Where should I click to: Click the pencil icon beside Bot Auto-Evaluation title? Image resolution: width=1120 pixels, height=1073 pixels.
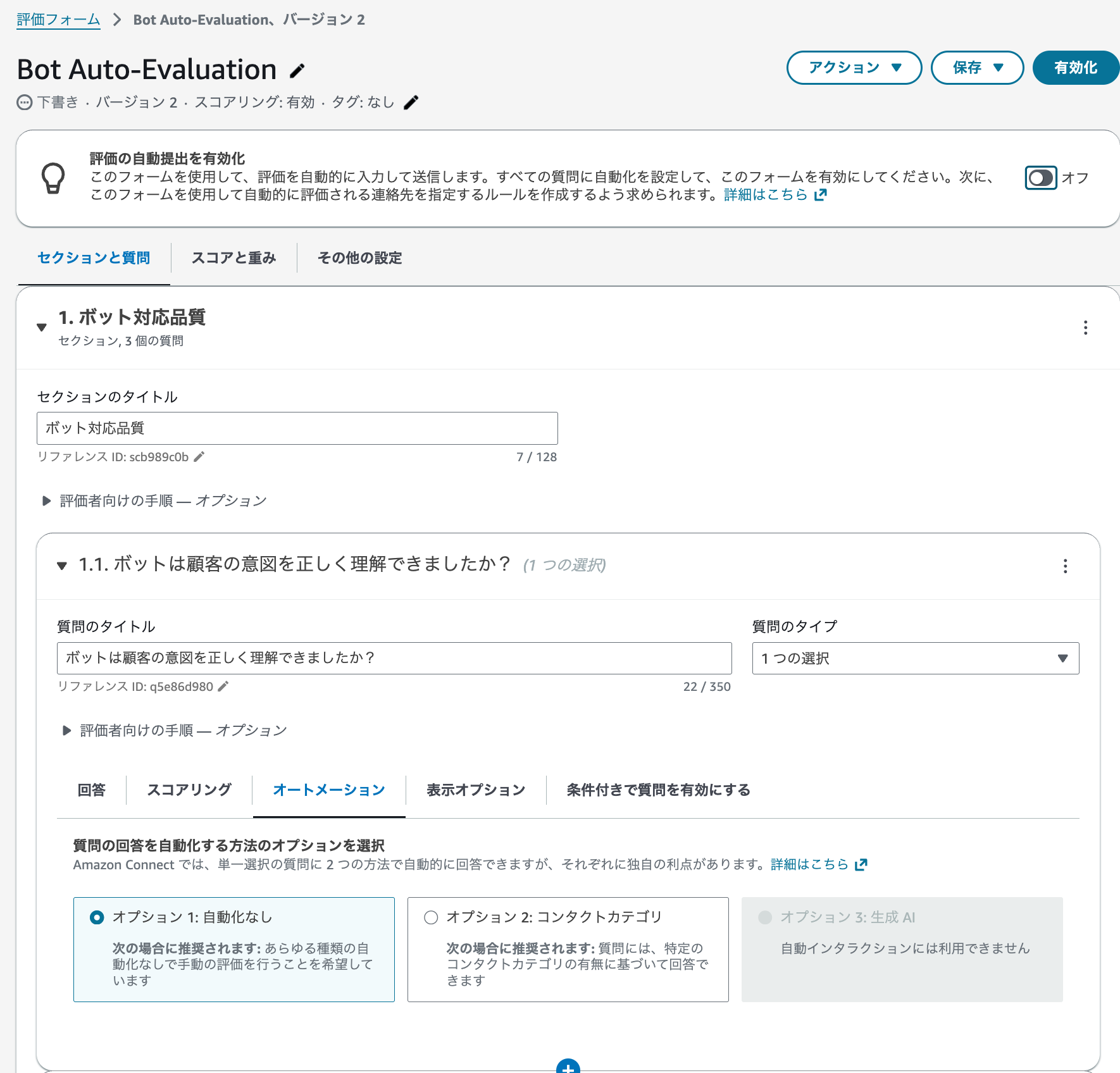pyautogui.click(x=297, y=71)
